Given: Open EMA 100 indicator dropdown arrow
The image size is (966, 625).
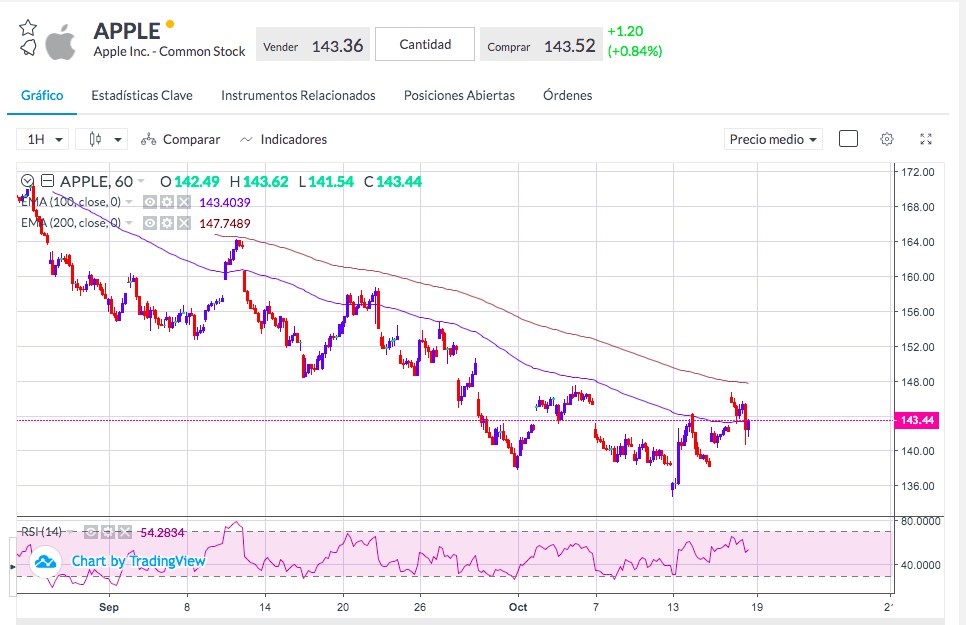Looking at the screenshot, I should tap(129, 202).
